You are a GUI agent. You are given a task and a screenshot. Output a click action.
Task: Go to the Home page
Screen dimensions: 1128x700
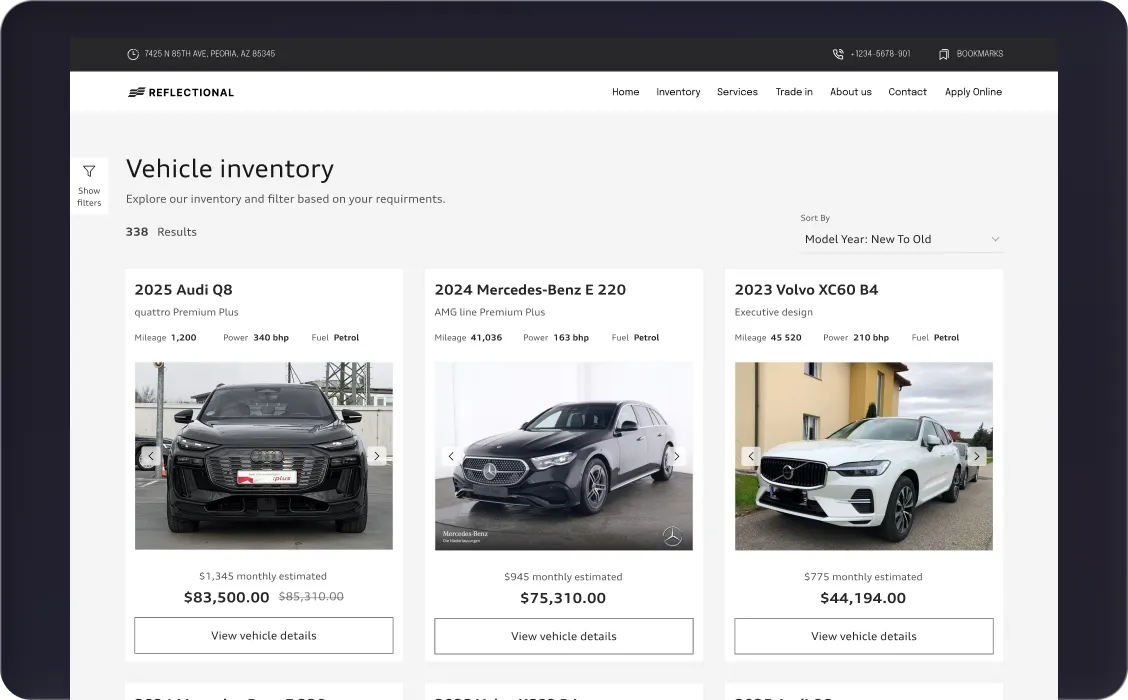coord(625,92)
